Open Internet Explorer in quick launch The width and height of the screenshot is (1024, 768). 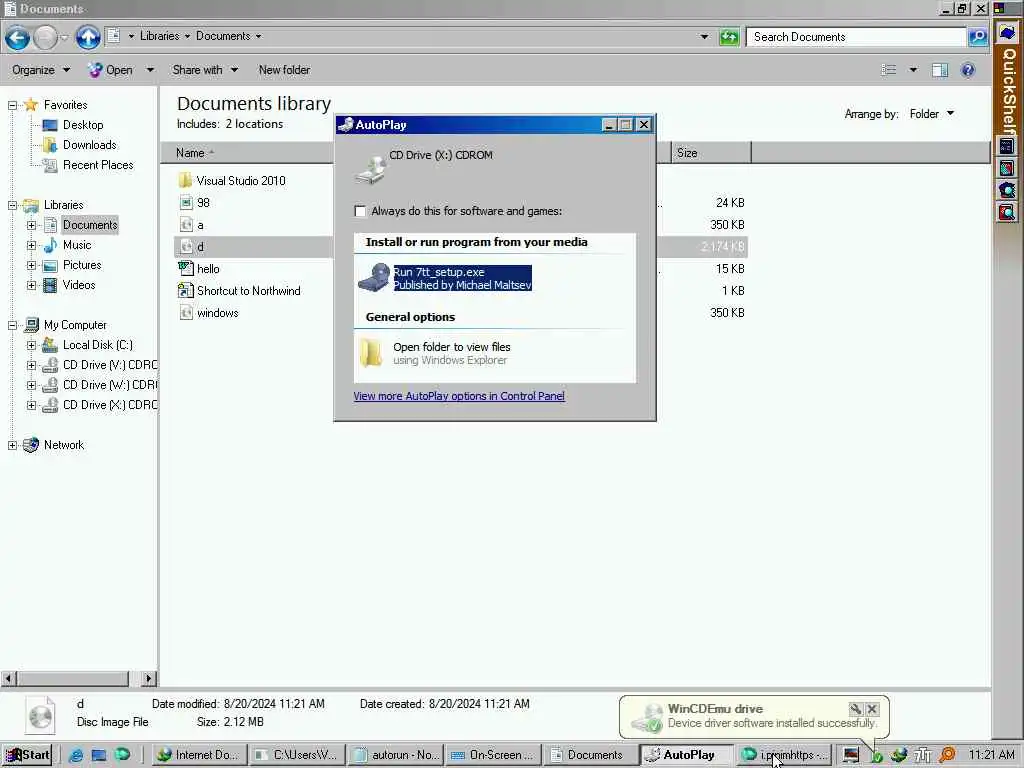click(x=76, y=755)
